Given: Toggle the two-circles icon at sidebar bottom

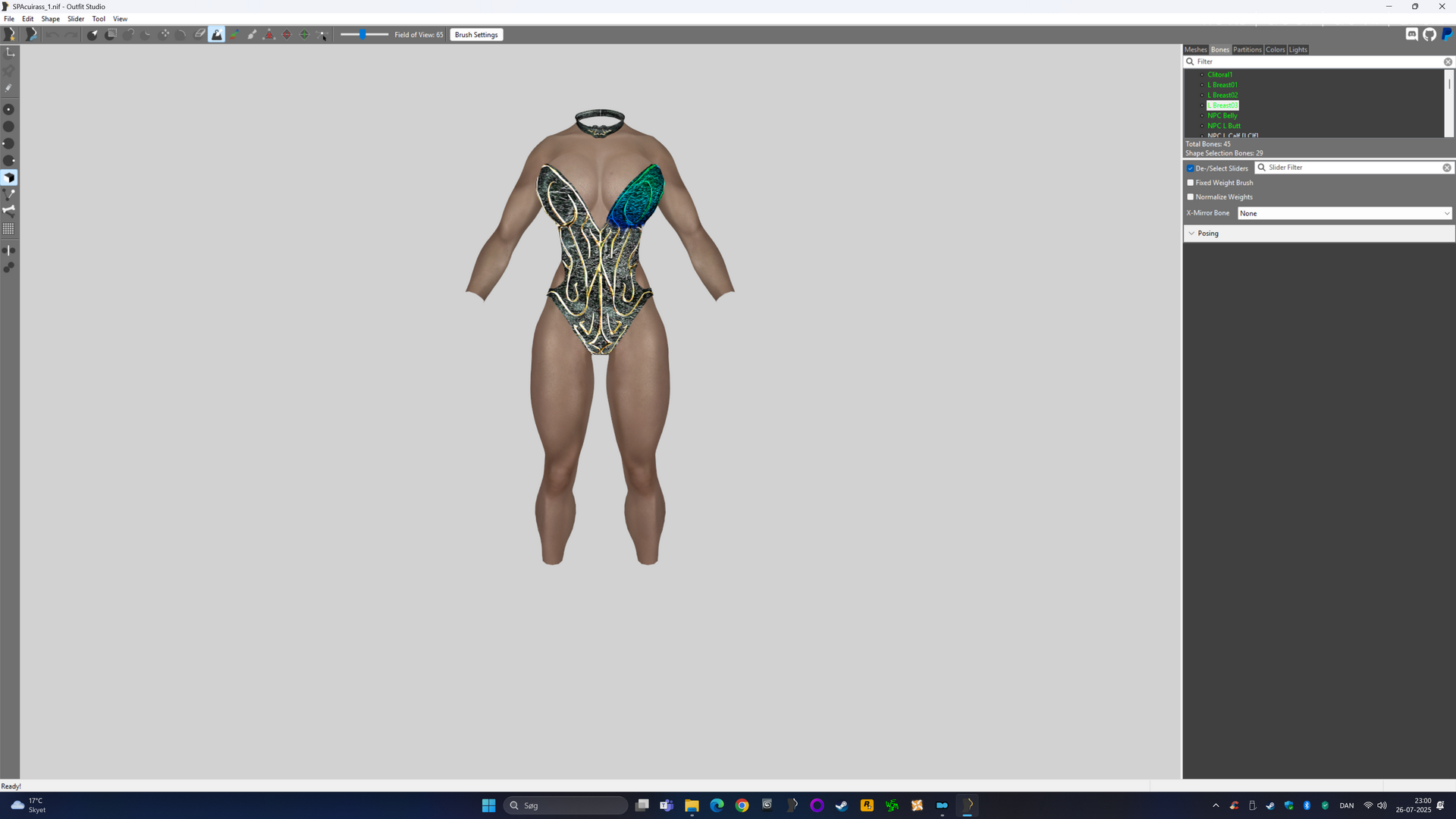Looking at the screenshot, I should click(9, 268).
